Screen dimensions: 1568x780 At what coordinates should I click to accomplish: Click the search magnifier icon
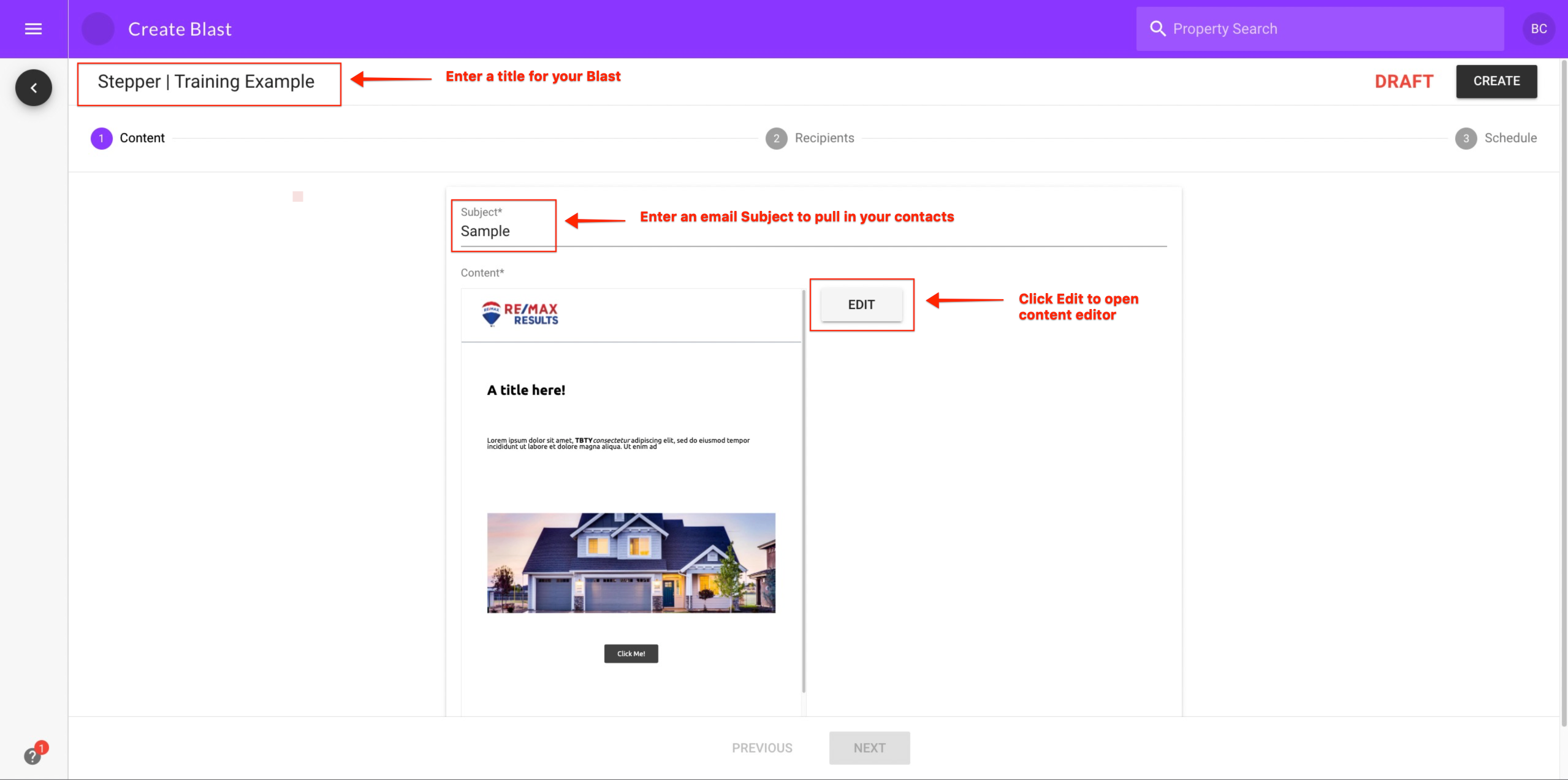point(1157,29)
